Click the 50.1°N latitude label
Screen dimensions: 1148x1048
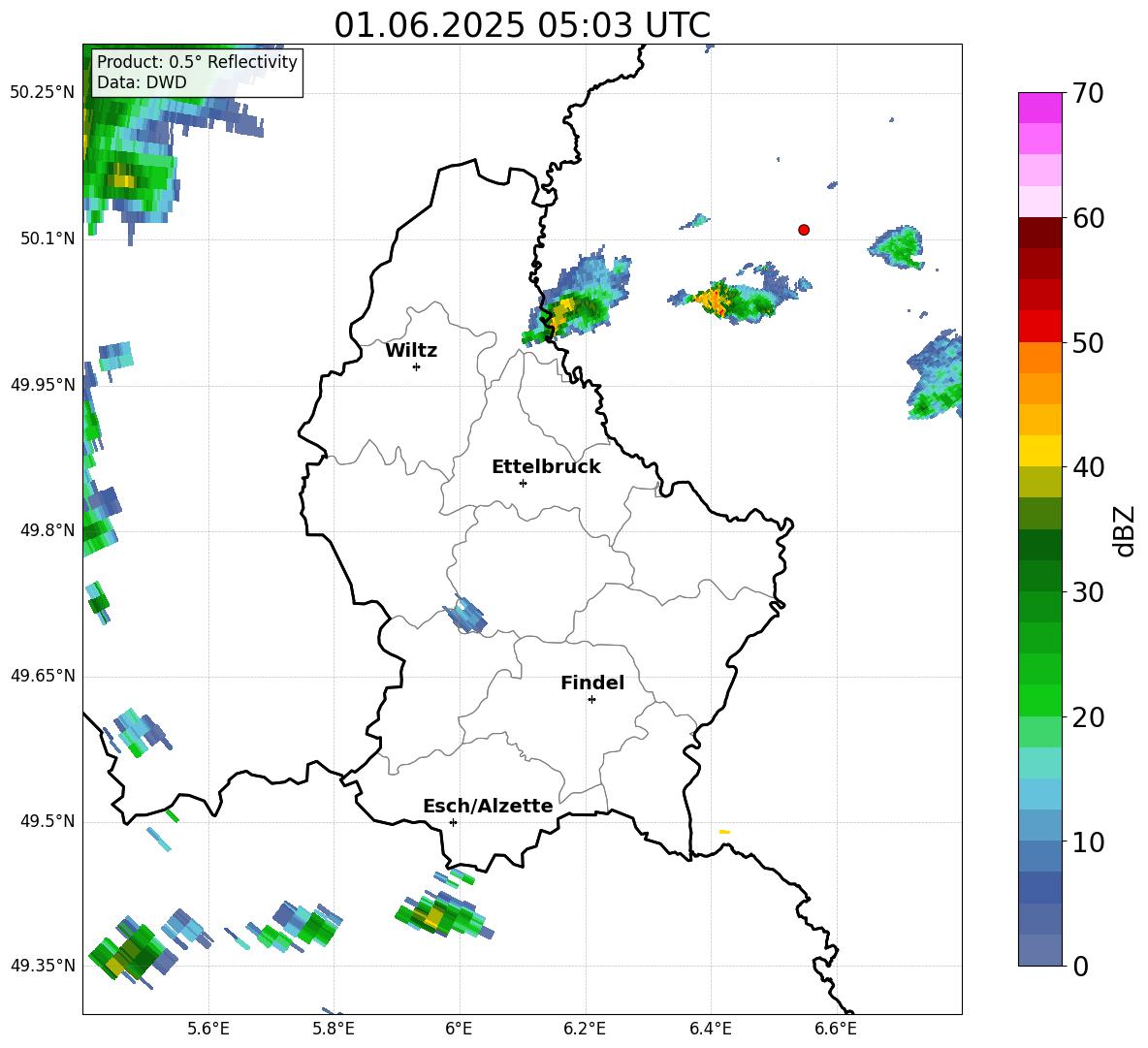click(x=48, y=238)
